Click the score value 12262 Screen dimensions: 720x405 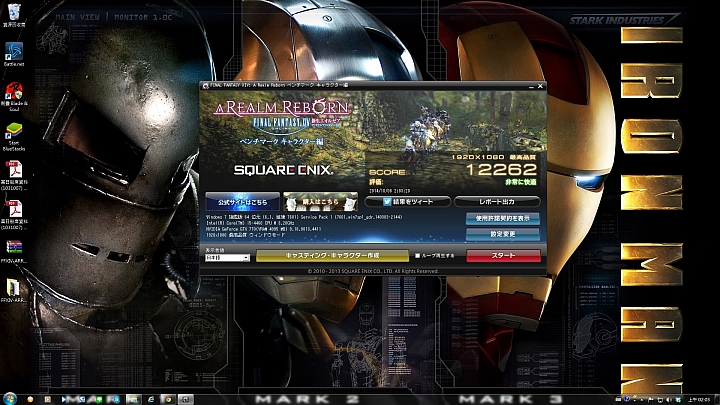[x=501, y=170]
